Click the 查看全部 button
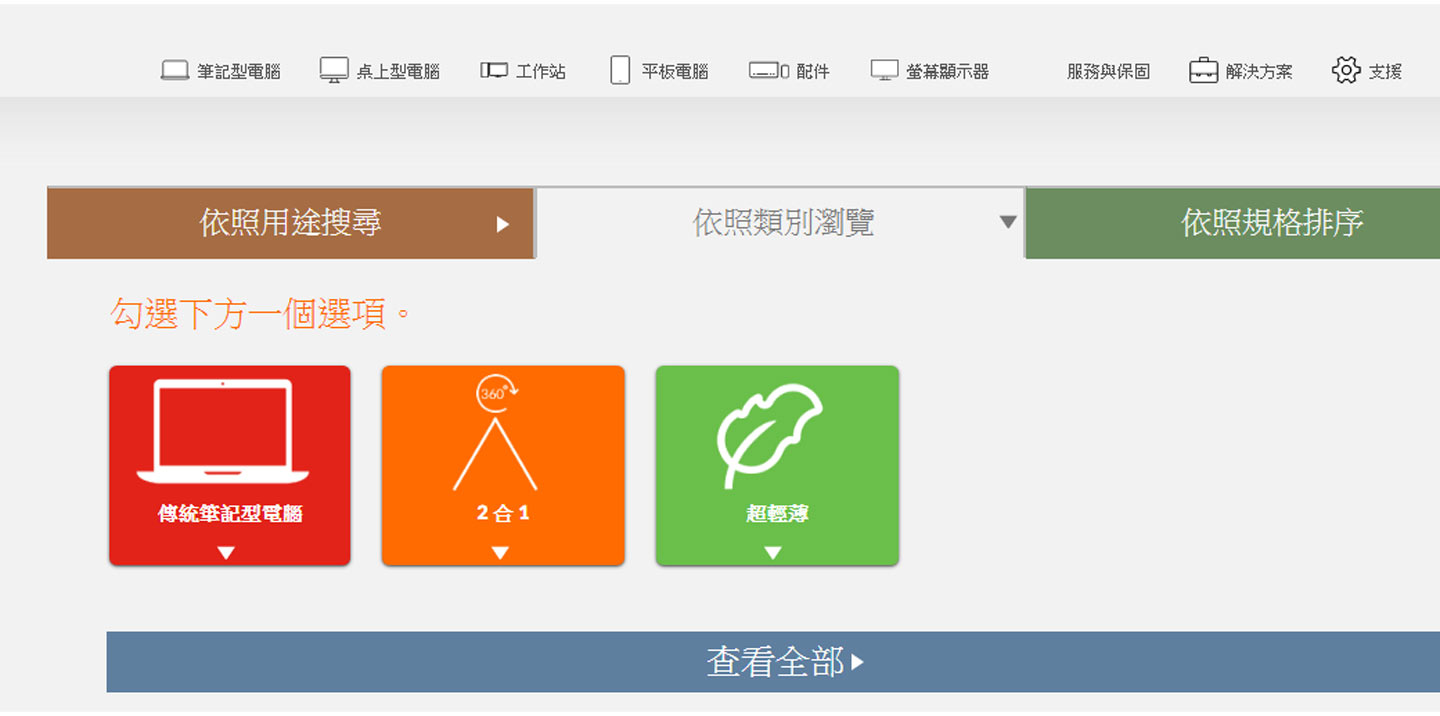1440x716 pixels. point(773,662)
